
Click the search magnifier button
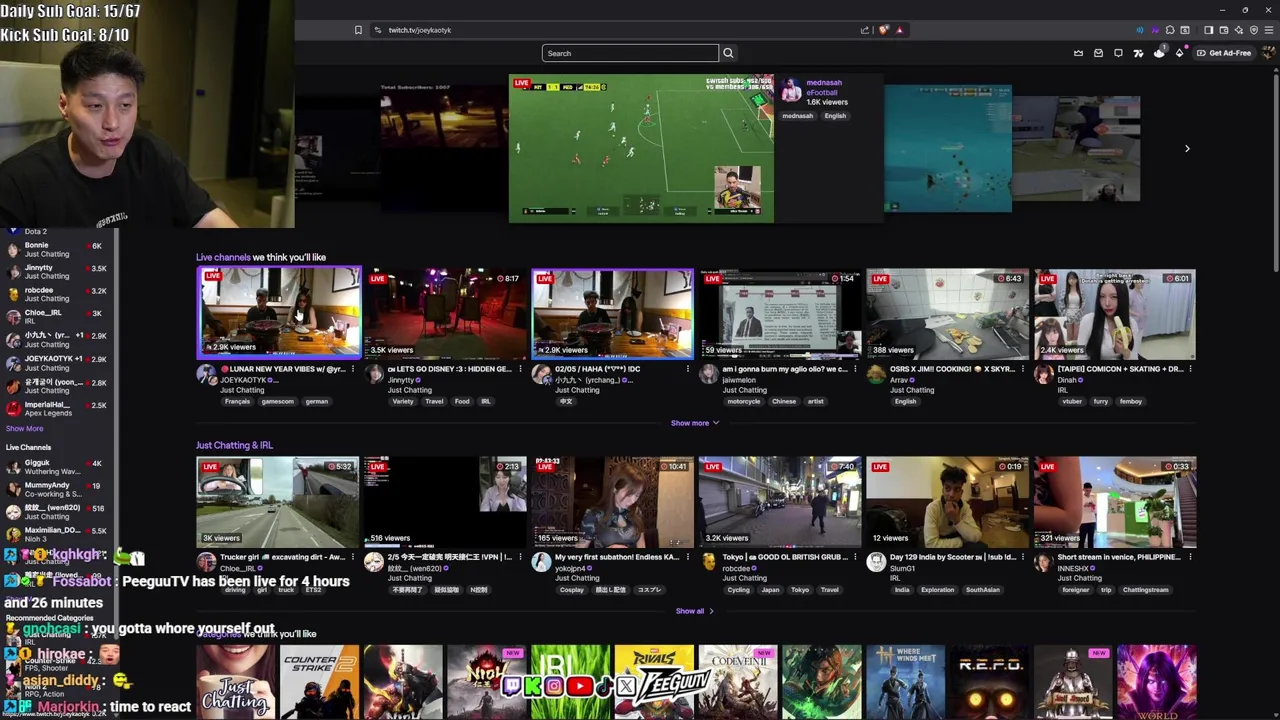(x=728, y=53)
